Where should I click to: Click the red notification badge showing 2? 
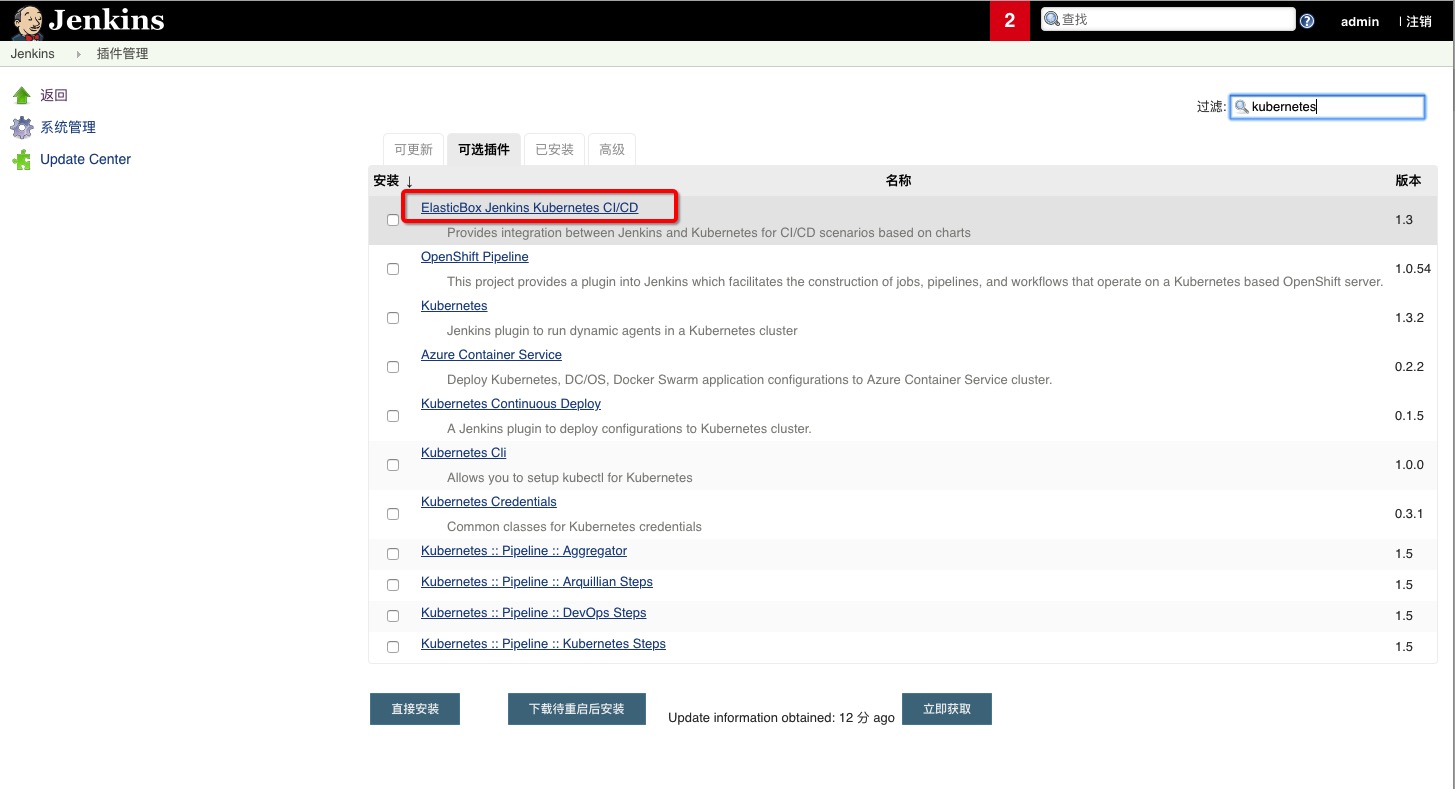coord(1010,21)
